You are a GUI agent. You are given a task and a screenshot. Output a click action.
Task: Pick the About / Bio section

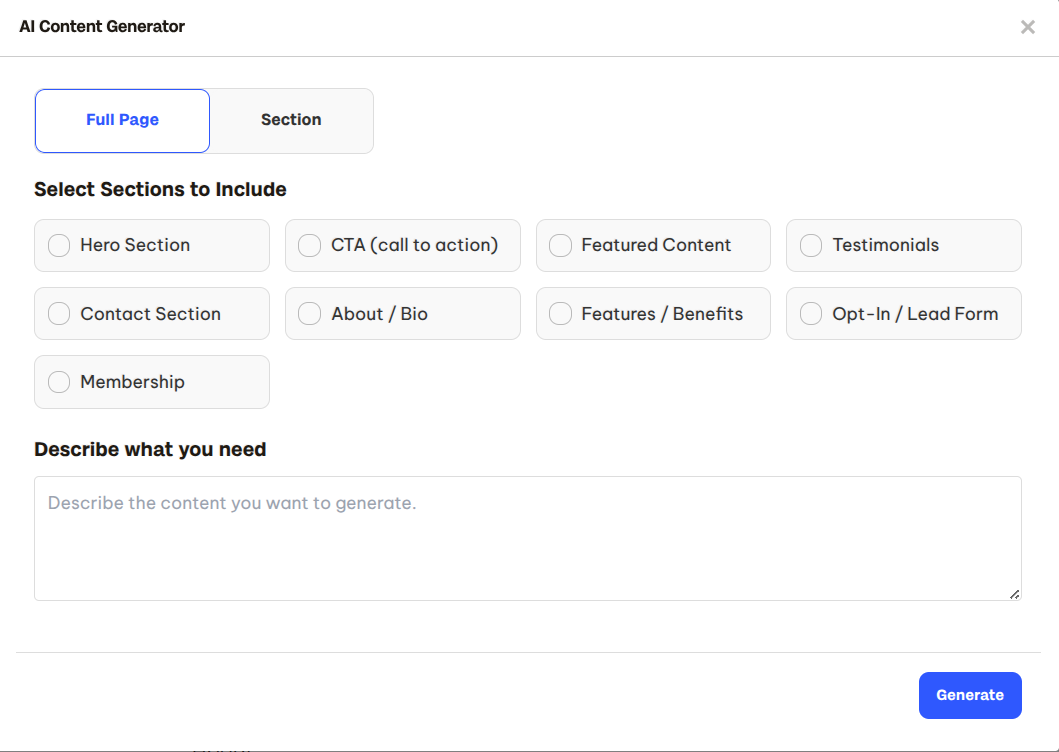click(x=310, y=314)
